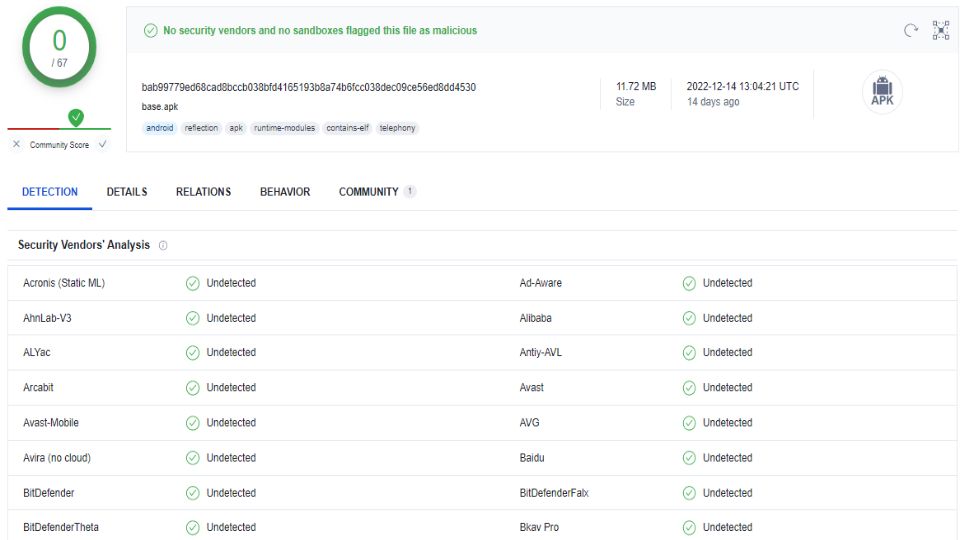Image resolution: width=960 pixels, height=540 pixels.
Task: Click the Ad-Aware vendor name
Action: tap(541, 283)
